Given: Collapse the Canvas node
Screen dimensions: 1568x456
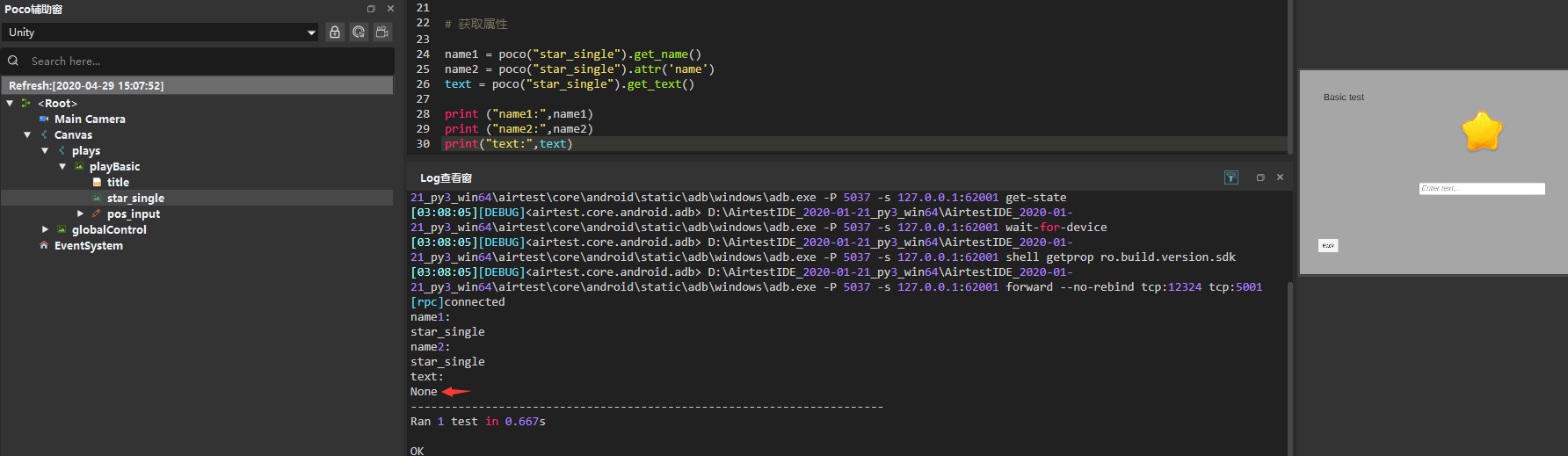Looking at the screenshot, I should [x=27, y=135].
